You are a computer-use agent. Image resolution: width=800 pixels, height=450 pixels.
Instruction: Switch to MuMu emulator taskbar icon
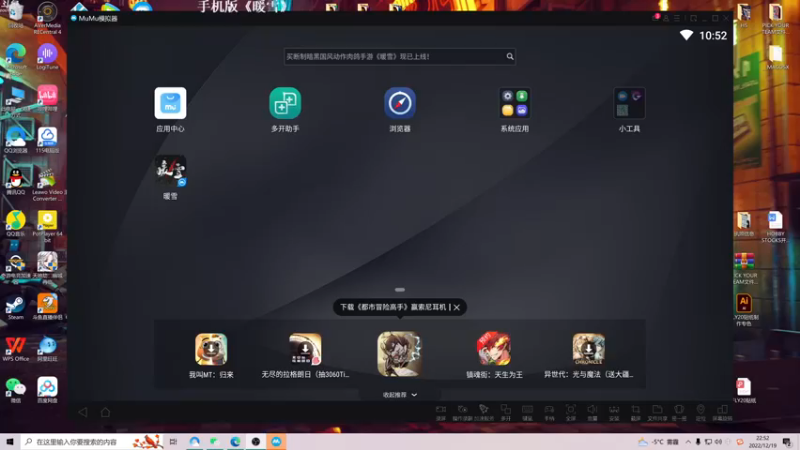click(276, 441)
